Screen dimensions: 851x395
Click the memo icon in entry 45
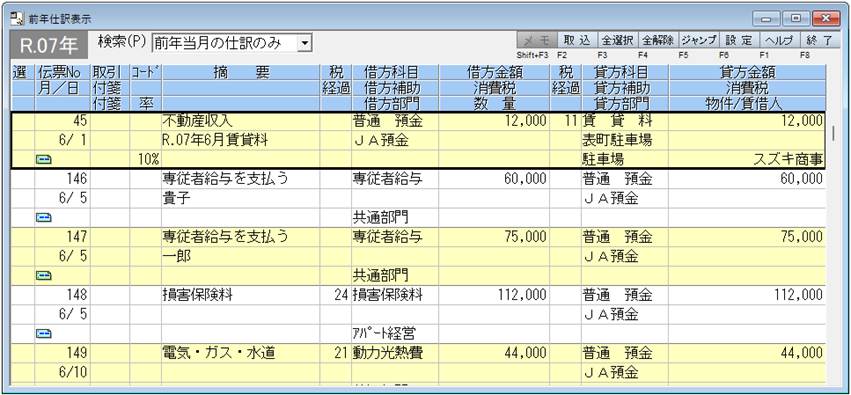point(43,160)
